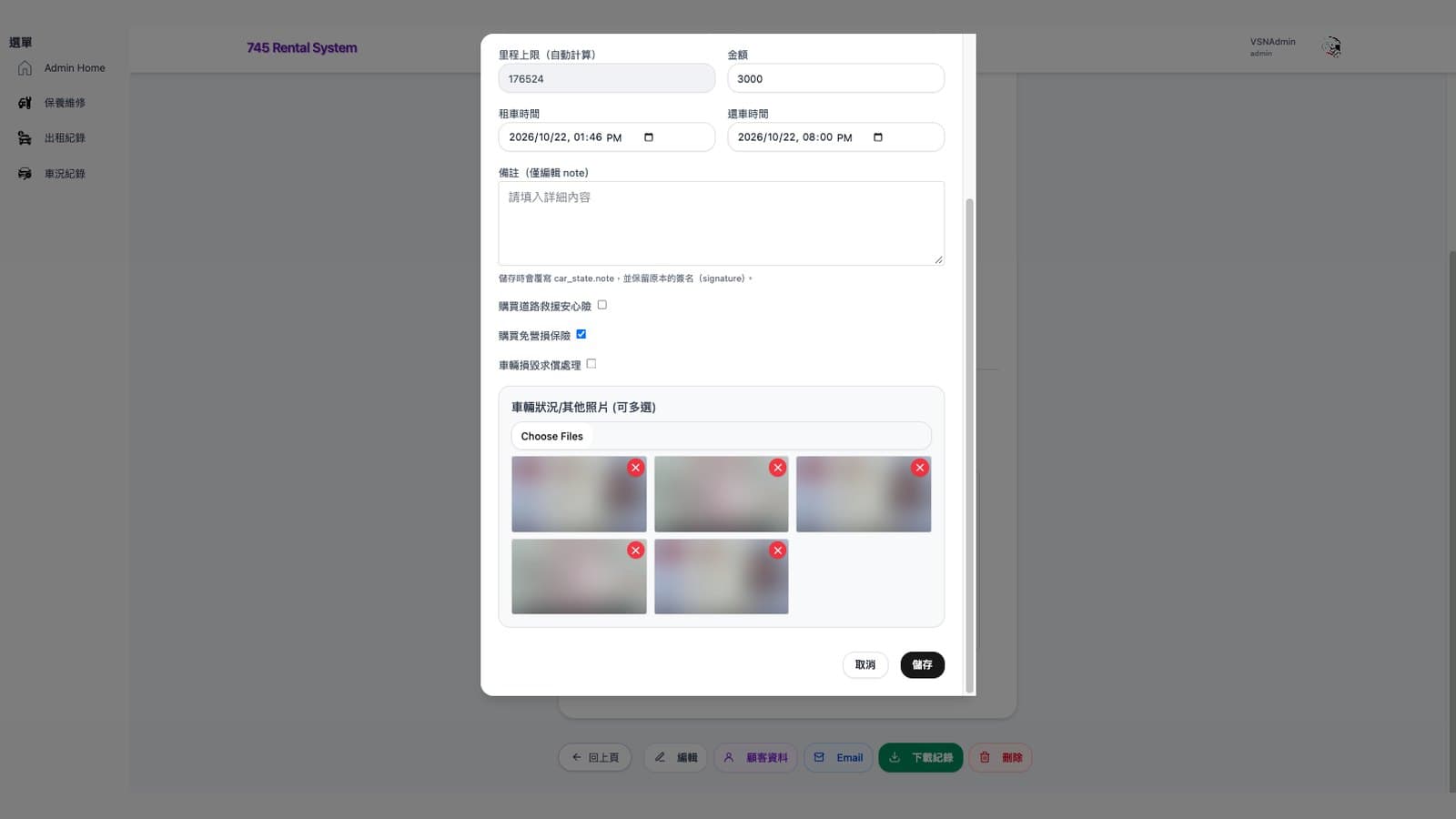Open 保養維修 menu item
Viewport: 1456px width, 819px height.
64,103
